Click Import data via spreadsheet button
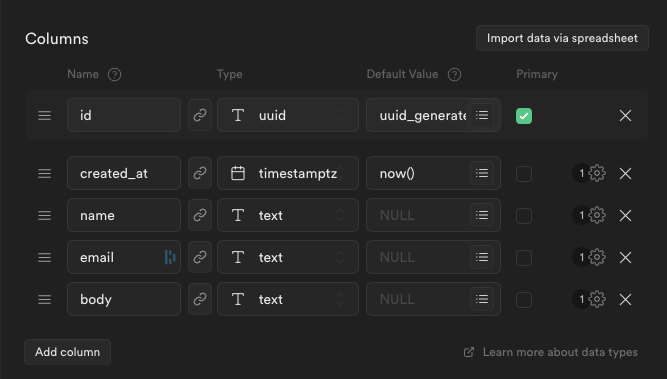Image resolution: width=667 pixels, height=379 pixels. click(562, 38)
